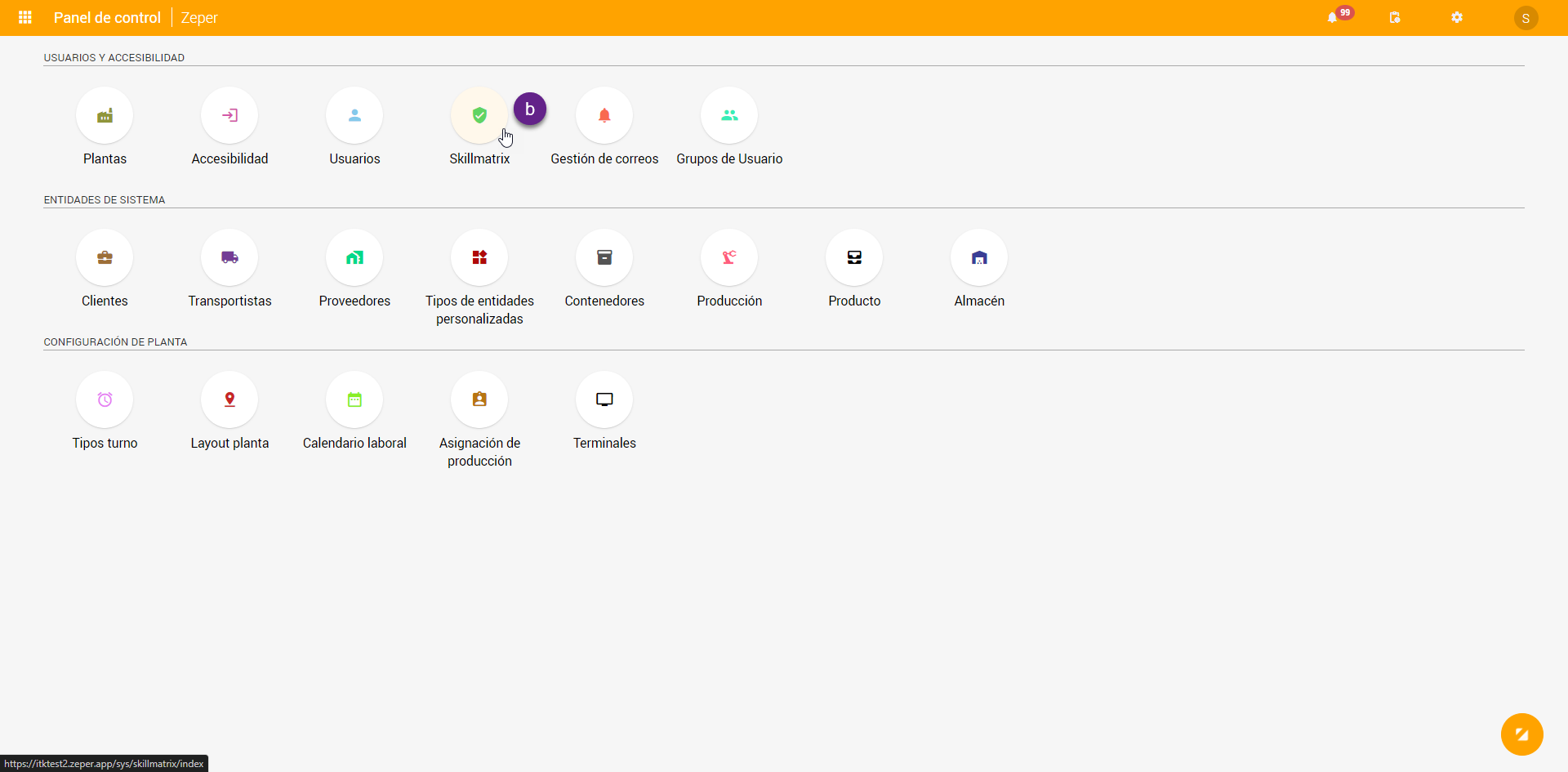The image size is (1568, 772).
Task: Click ENTIDADES DE SISTEMA section heading
Action: (x=105, y=200)
